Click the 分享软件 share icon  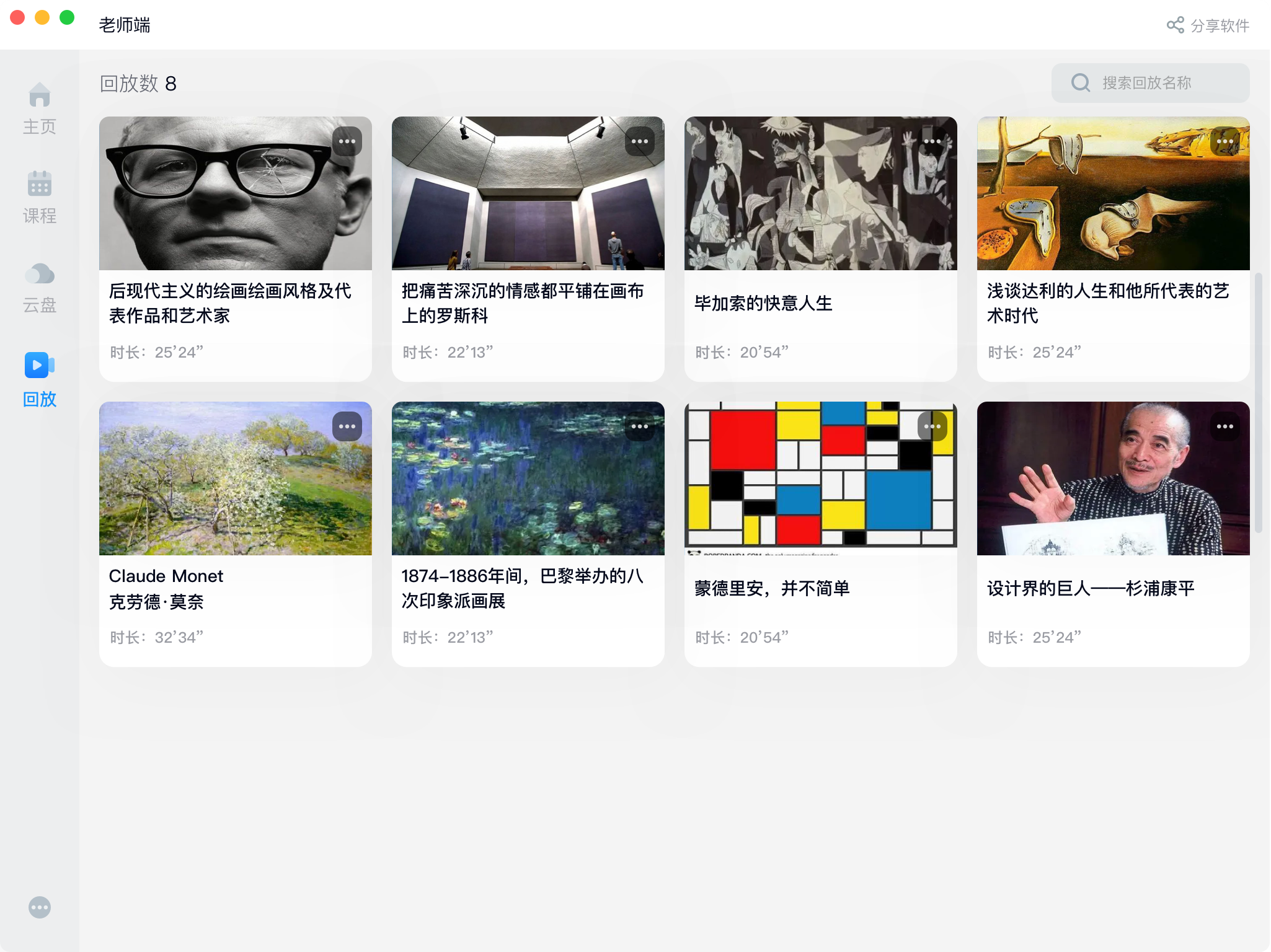pos(1176,25)
